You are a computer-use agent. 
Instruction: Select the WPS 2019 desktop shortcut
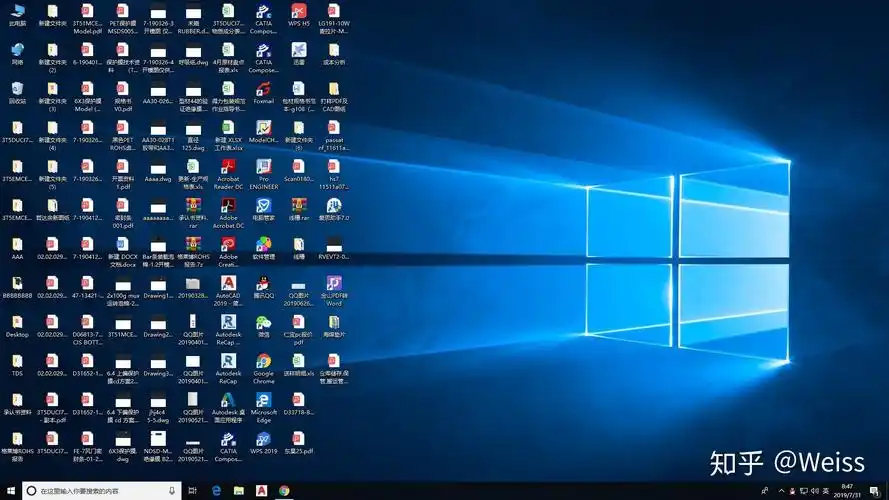click(263, 439)
